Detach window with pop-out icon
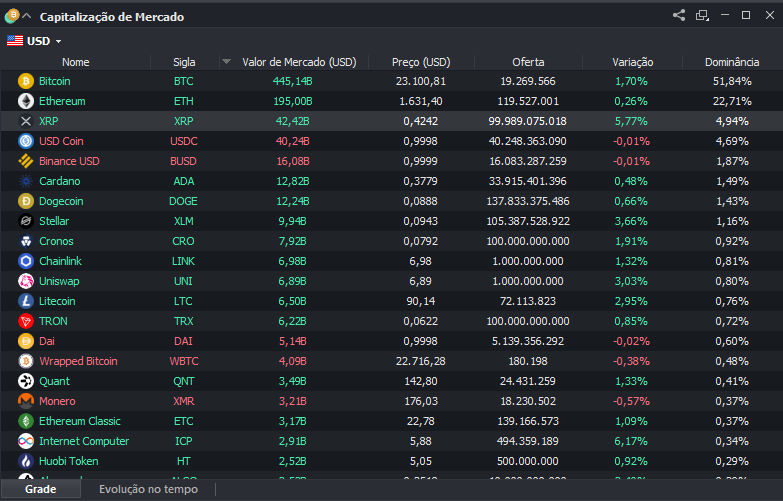The height and width of the screenshot is (501, 783). pos(702,15)
